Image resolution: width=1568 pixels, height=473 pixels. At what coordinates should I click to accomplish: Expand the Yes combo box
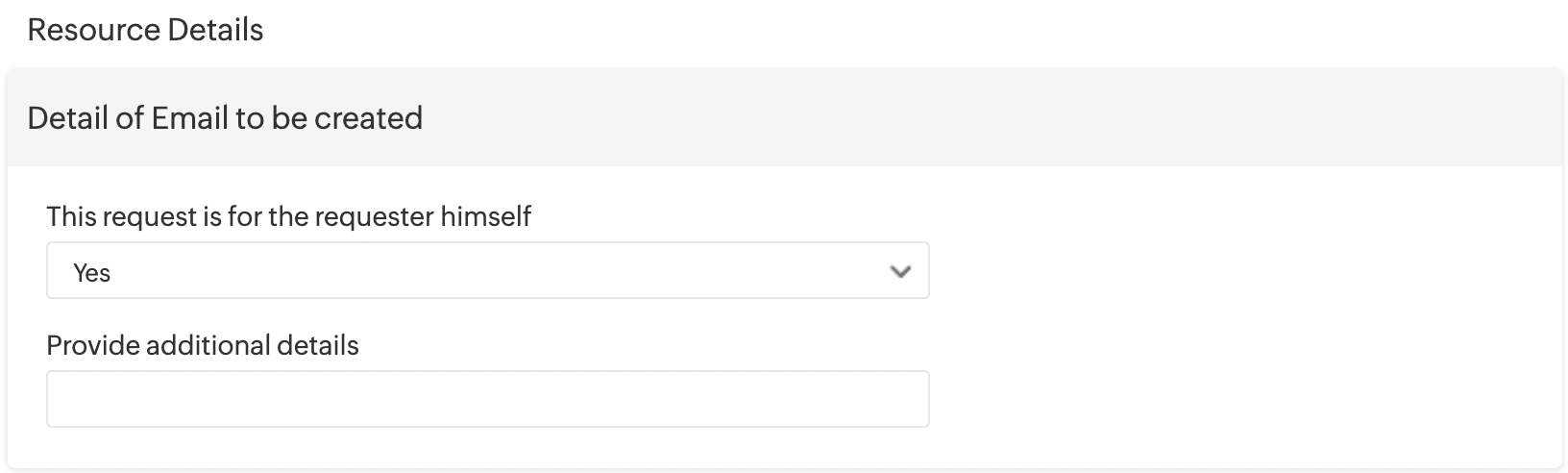(x=487, y=271)
